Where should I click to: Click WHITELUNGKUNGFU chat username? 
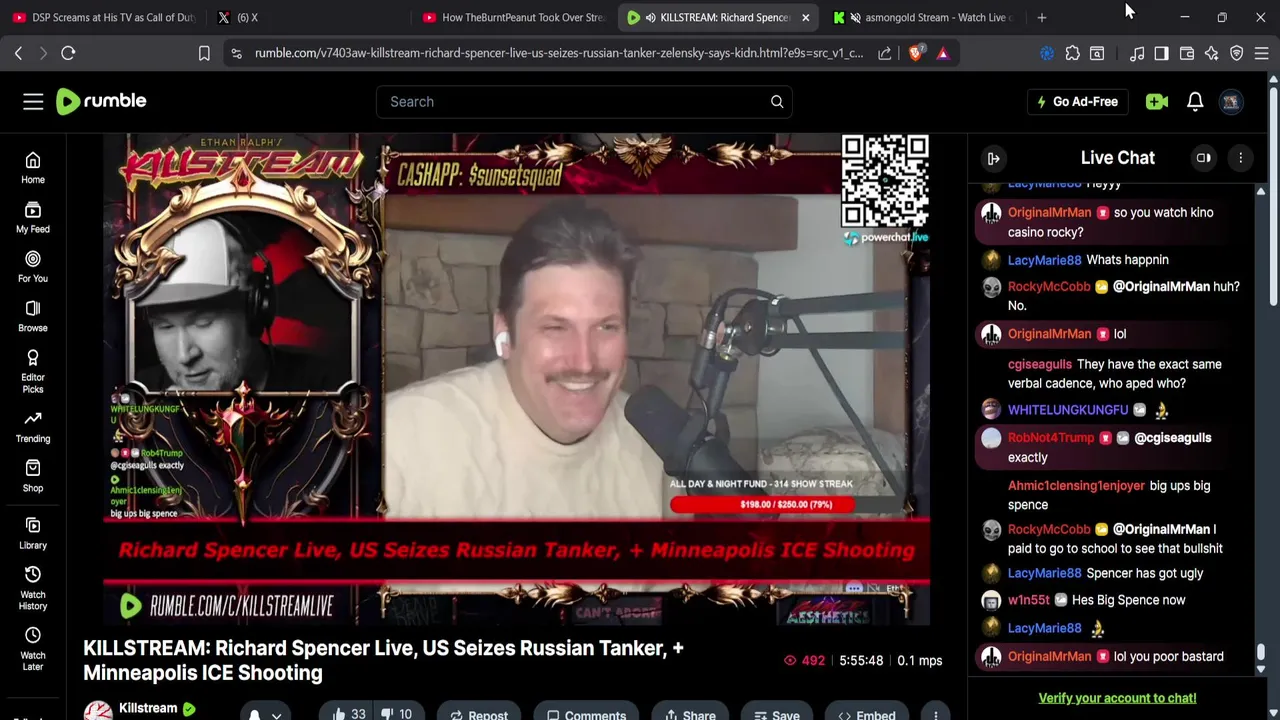click(x=1067, y=410)
